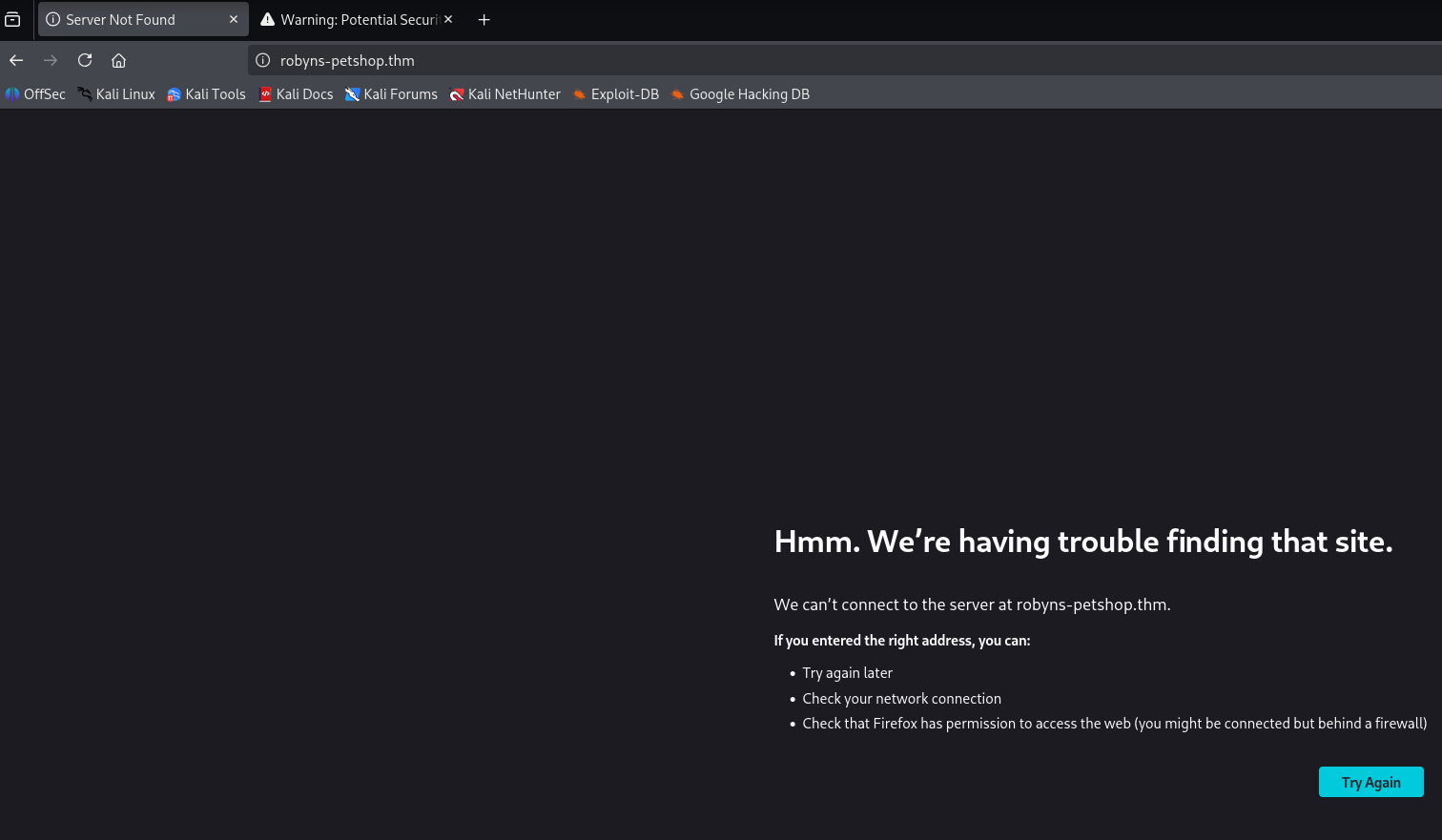Screen dimensions: 1442x840
Task: Go to the Firefox home page
Action: (118, 60)
